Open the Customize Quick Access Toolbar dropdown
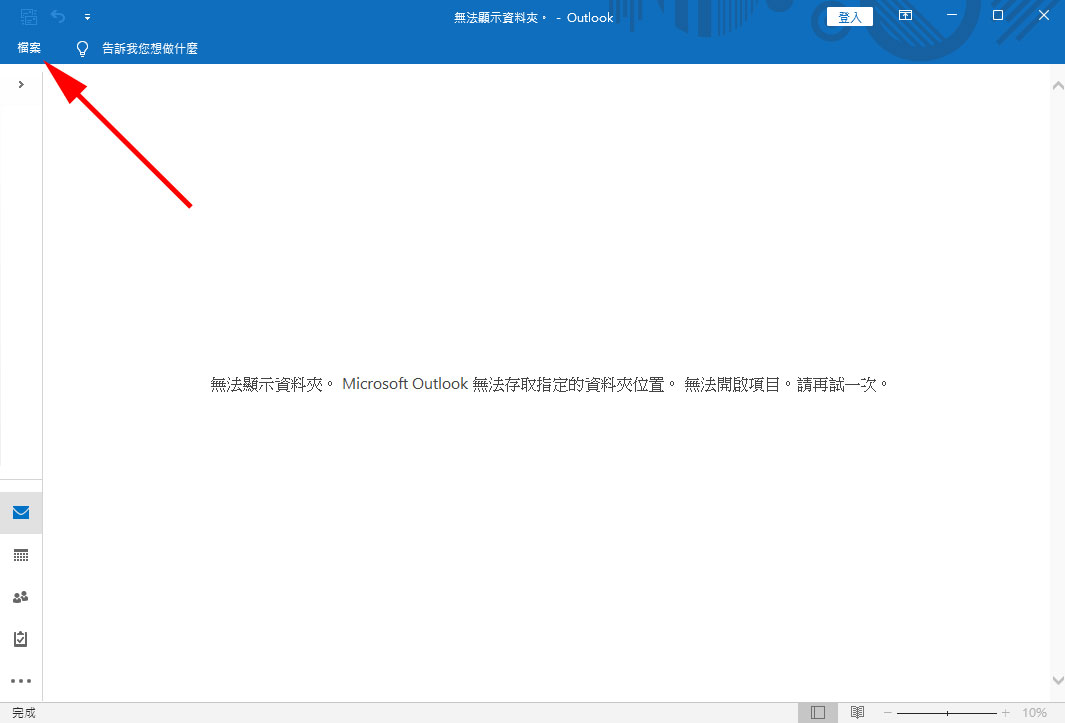1065x723 pixels. click(88, 17)
